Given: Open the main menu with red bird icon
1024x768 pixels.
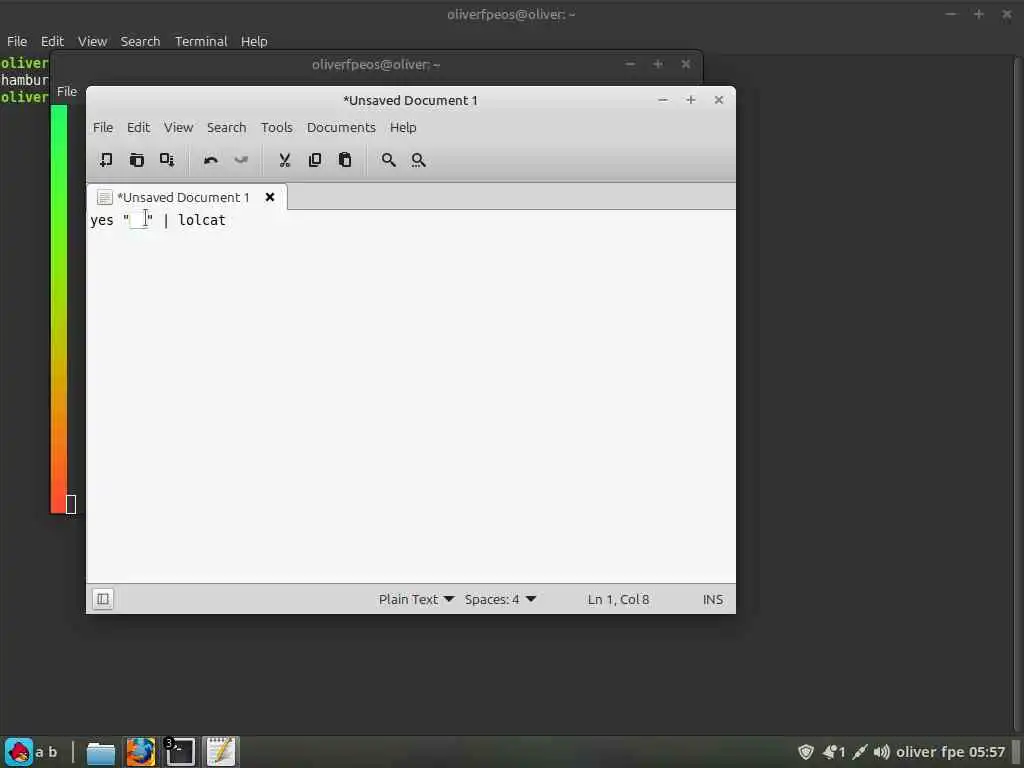Looking at the screenshot, I should 19,752.
